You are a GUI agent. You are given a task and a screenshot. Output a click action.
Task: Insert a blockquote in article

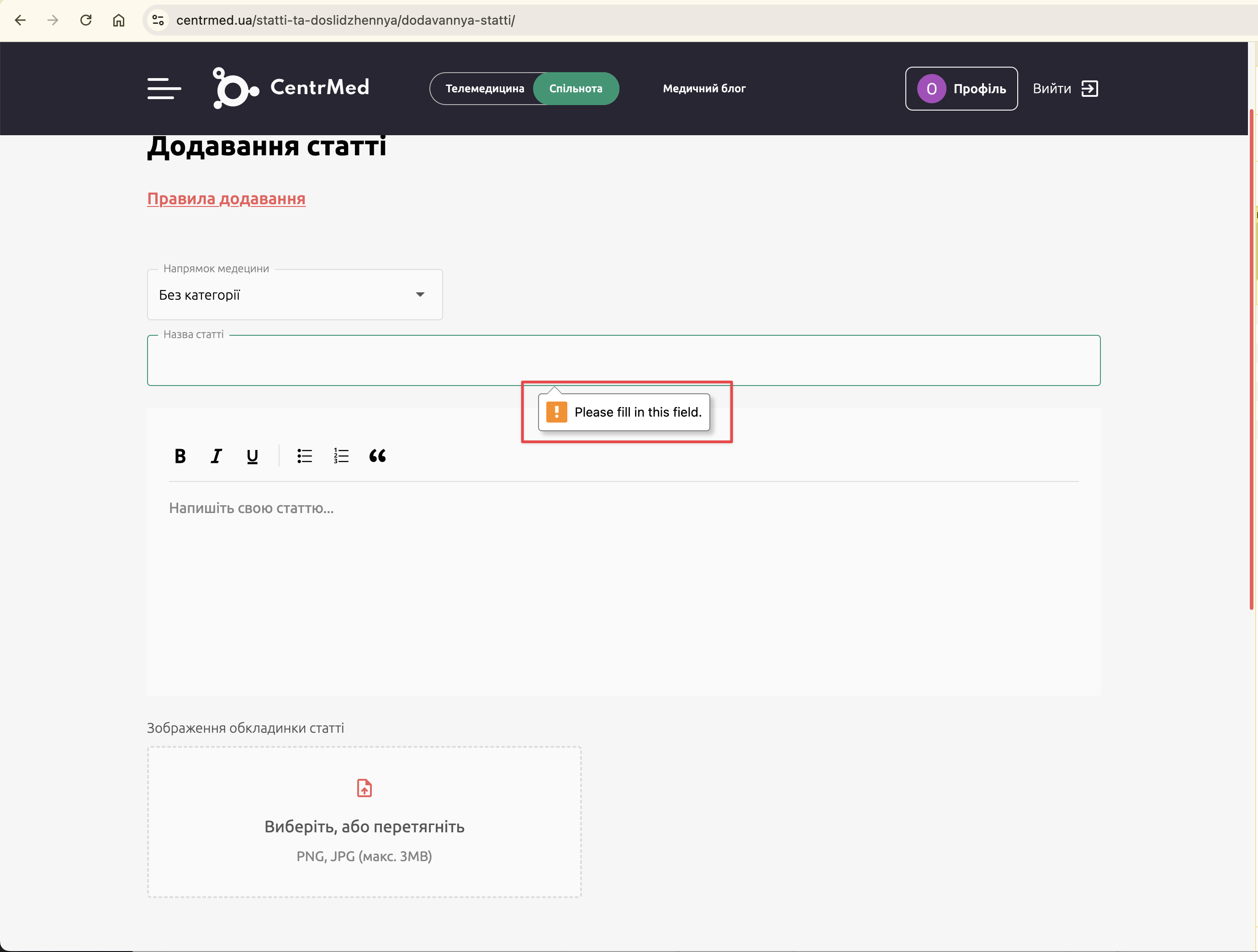click(x=377, y=456)
